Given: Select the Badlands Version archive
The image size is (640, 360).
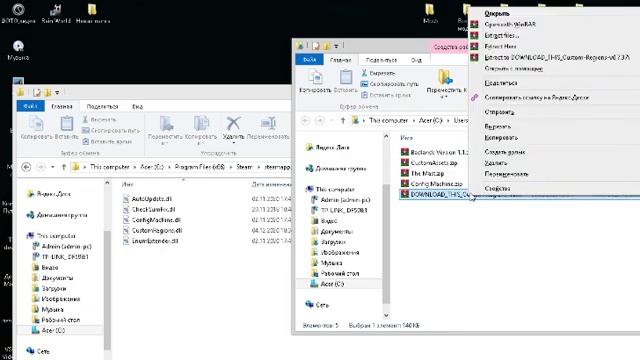Looking at the screenshot, I should point(434,152).
